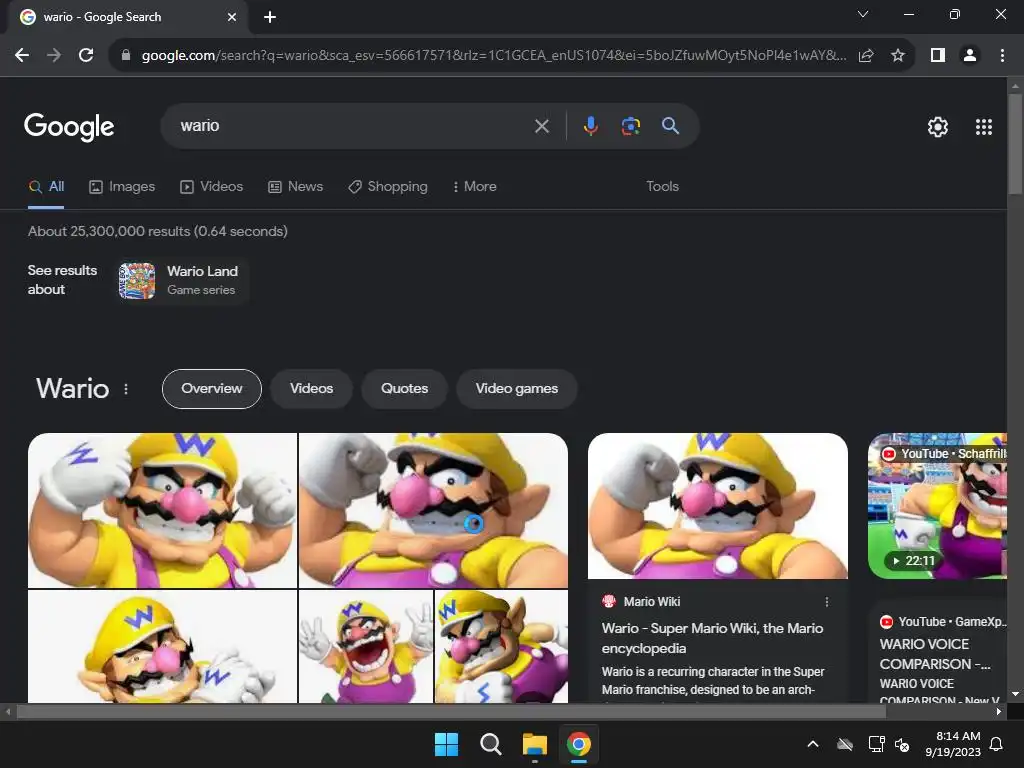
Task: Open the Google apps grid
Action: point(984,127)
